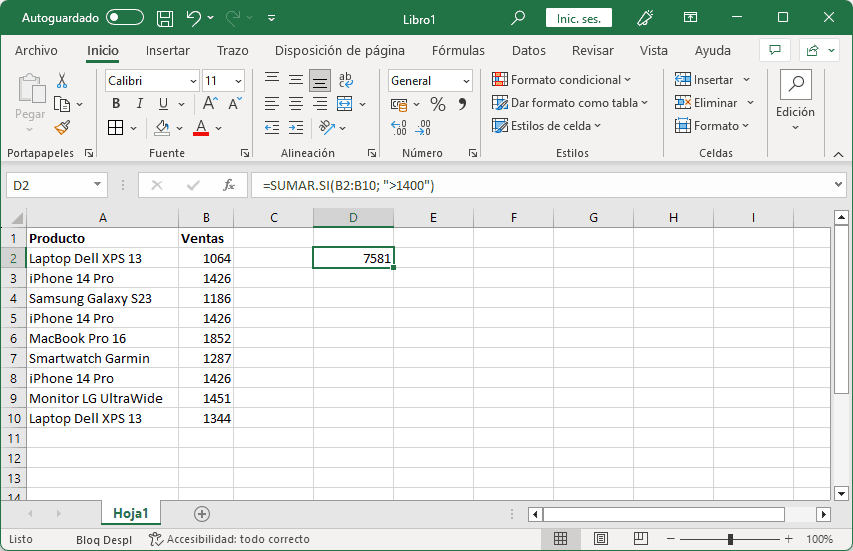This screenshot has width=853, height=551.
Task: Toggle Underline formatting
Action: click(163, 103)
